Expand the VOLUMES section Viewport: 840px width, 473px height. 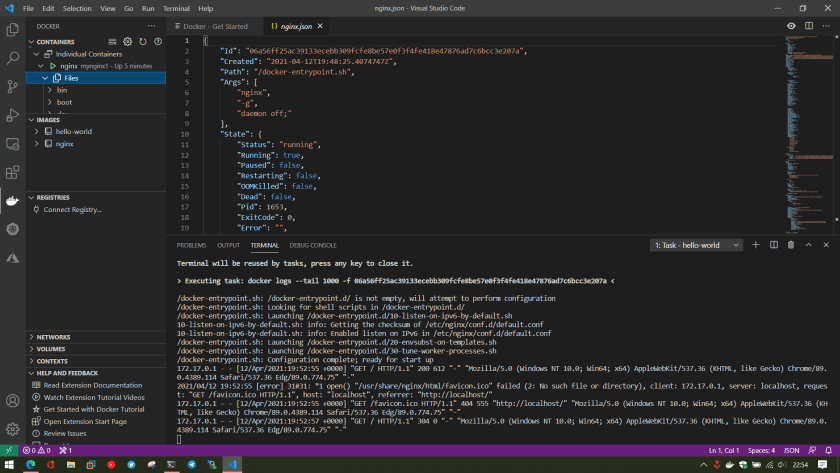(x=32, y=349)
